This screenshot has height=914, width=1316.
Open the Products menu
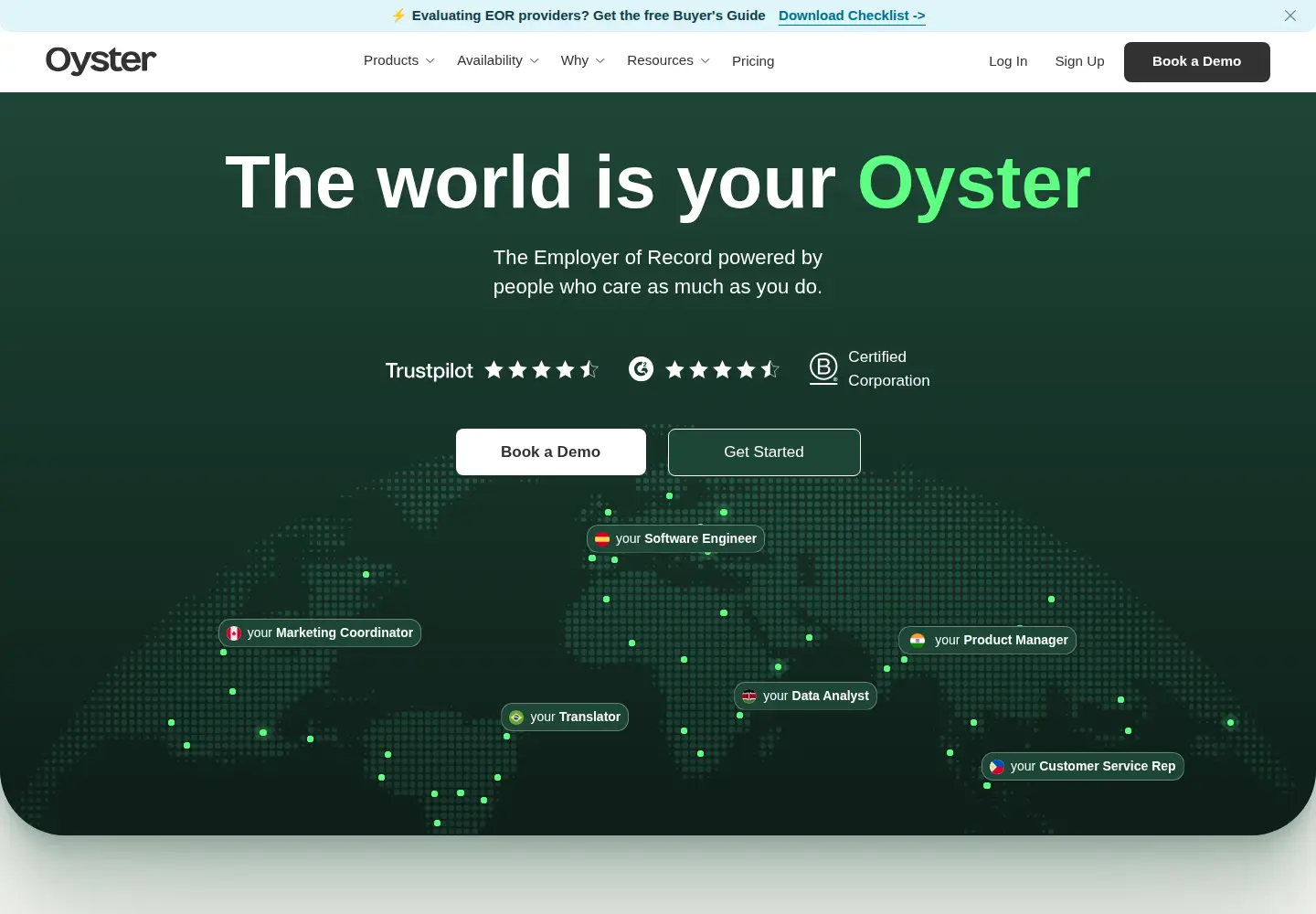399,60
